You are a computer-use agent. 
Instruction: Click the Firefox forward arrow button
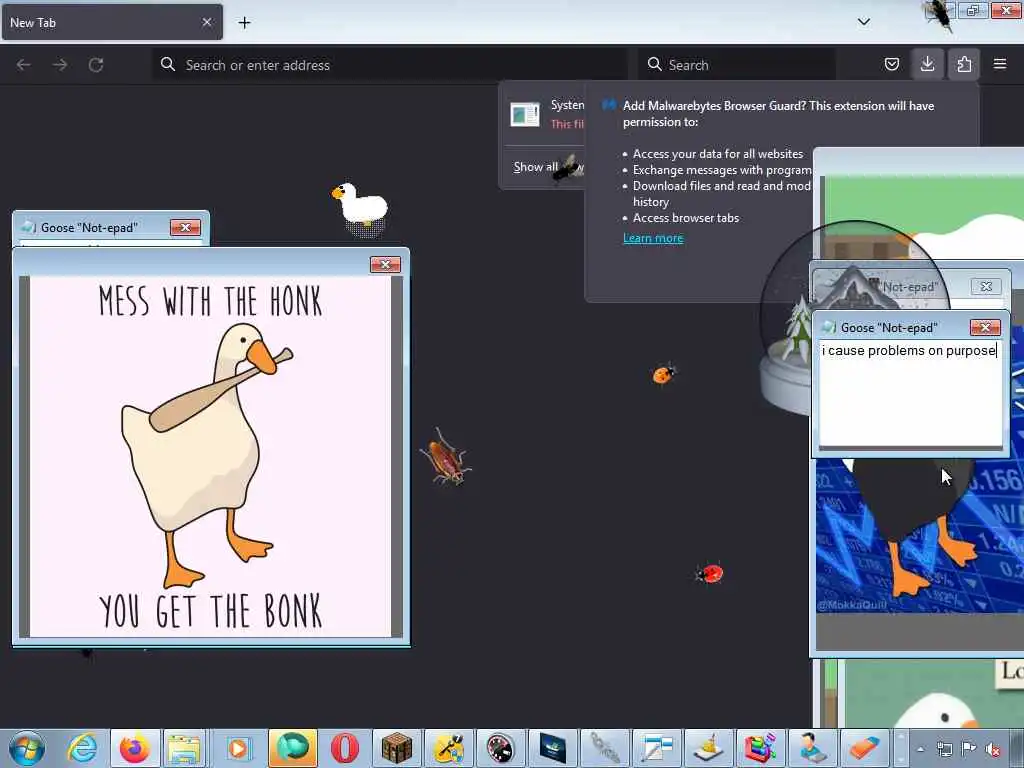coord(60,65)
